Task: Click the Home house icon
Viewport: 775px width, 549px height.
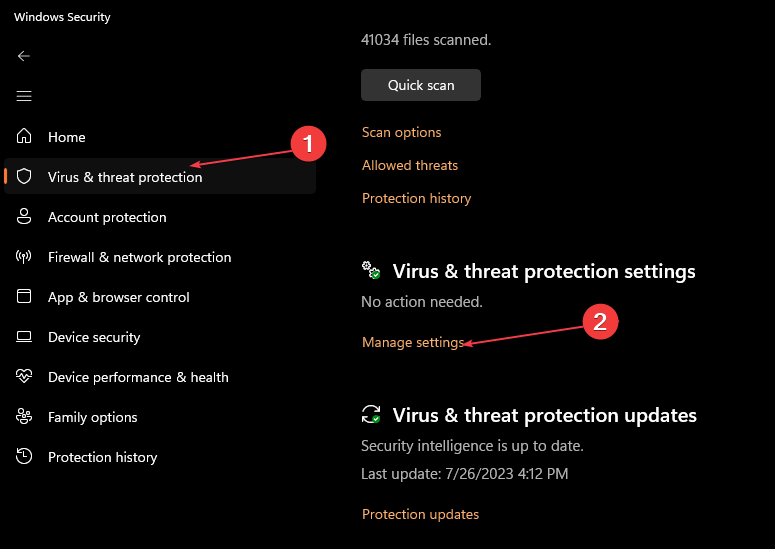Action: pos(24,136)
